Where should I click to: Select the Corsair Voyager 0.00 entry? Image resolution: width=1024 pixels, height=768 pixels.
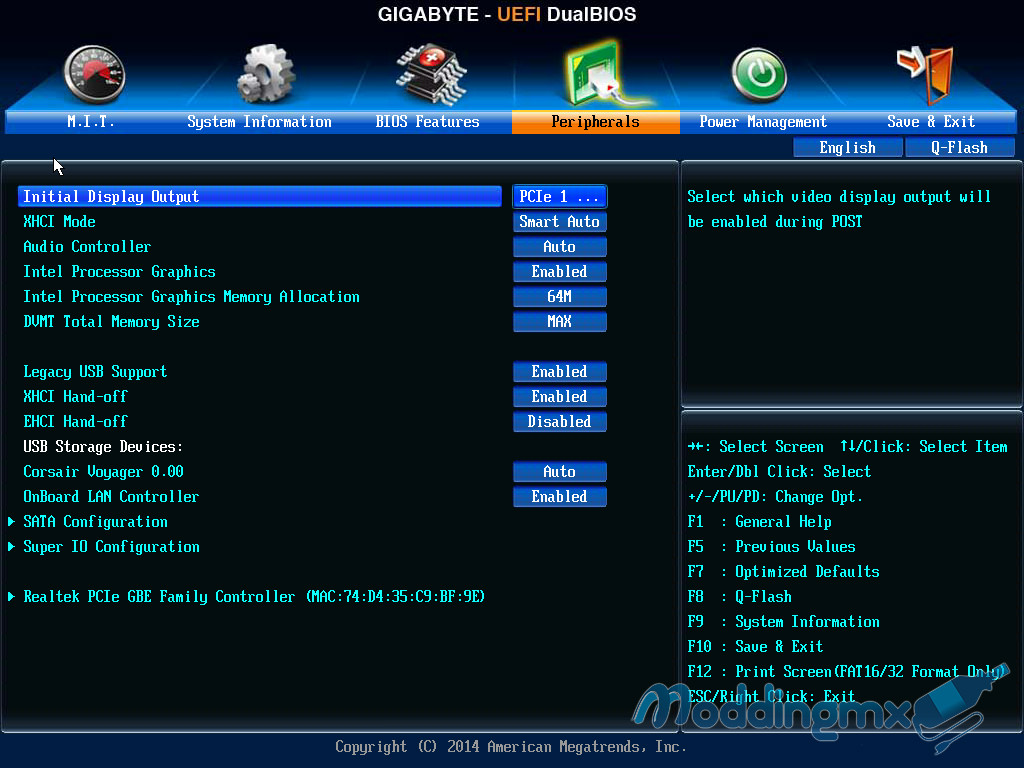click(x=103, y=472)
